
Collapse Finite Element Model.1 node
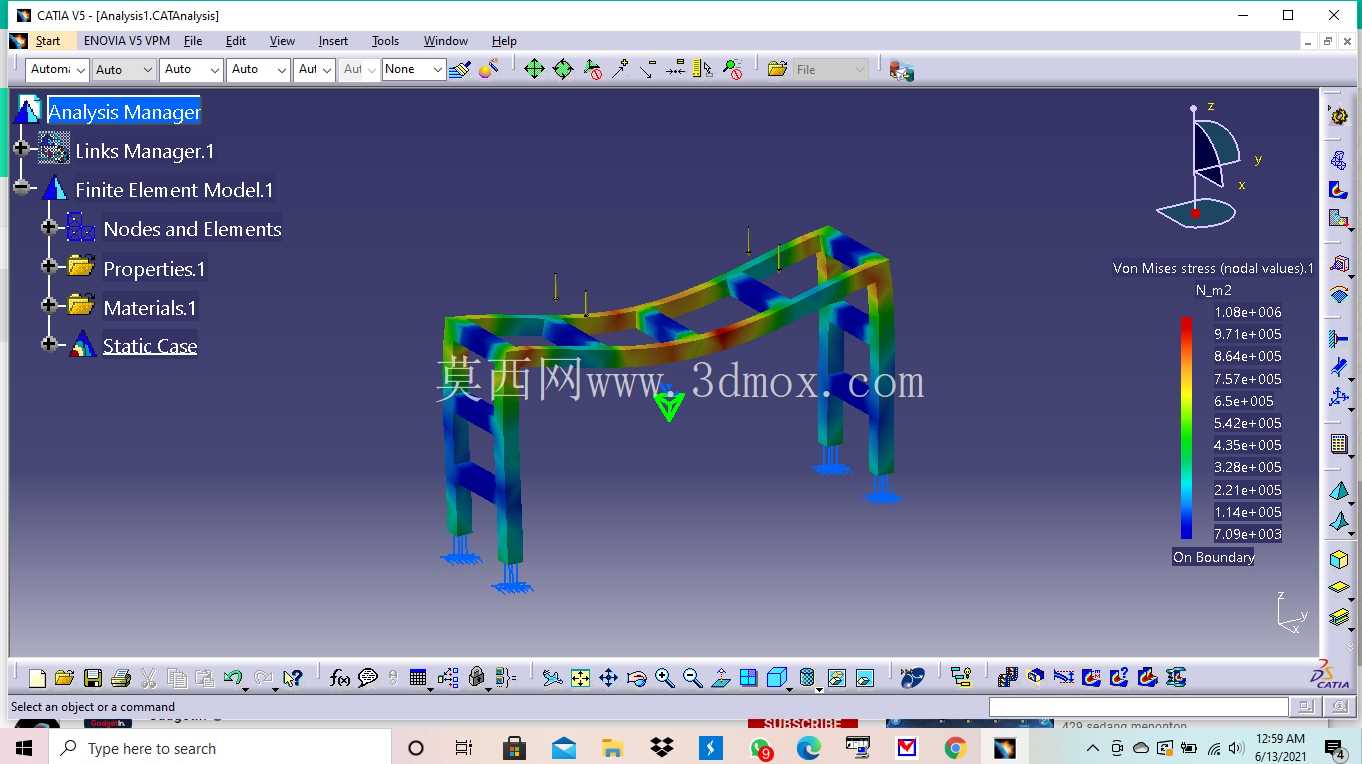click(x=20, y=187)
